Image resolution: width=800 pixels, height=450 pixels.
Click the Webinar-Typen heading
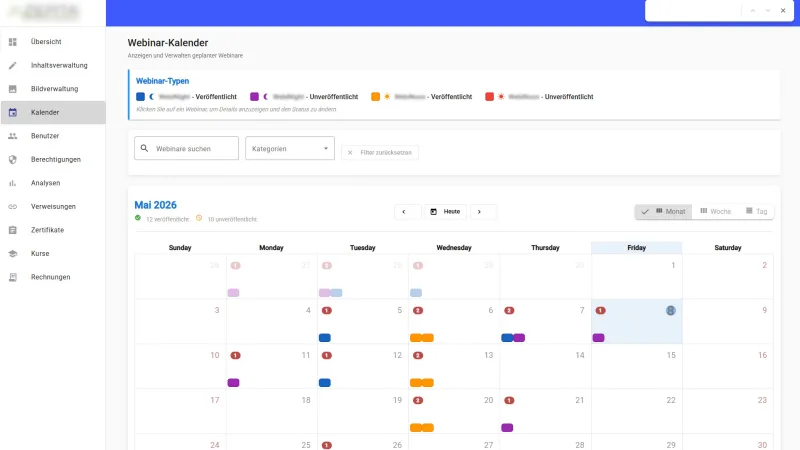coord(162,81)
